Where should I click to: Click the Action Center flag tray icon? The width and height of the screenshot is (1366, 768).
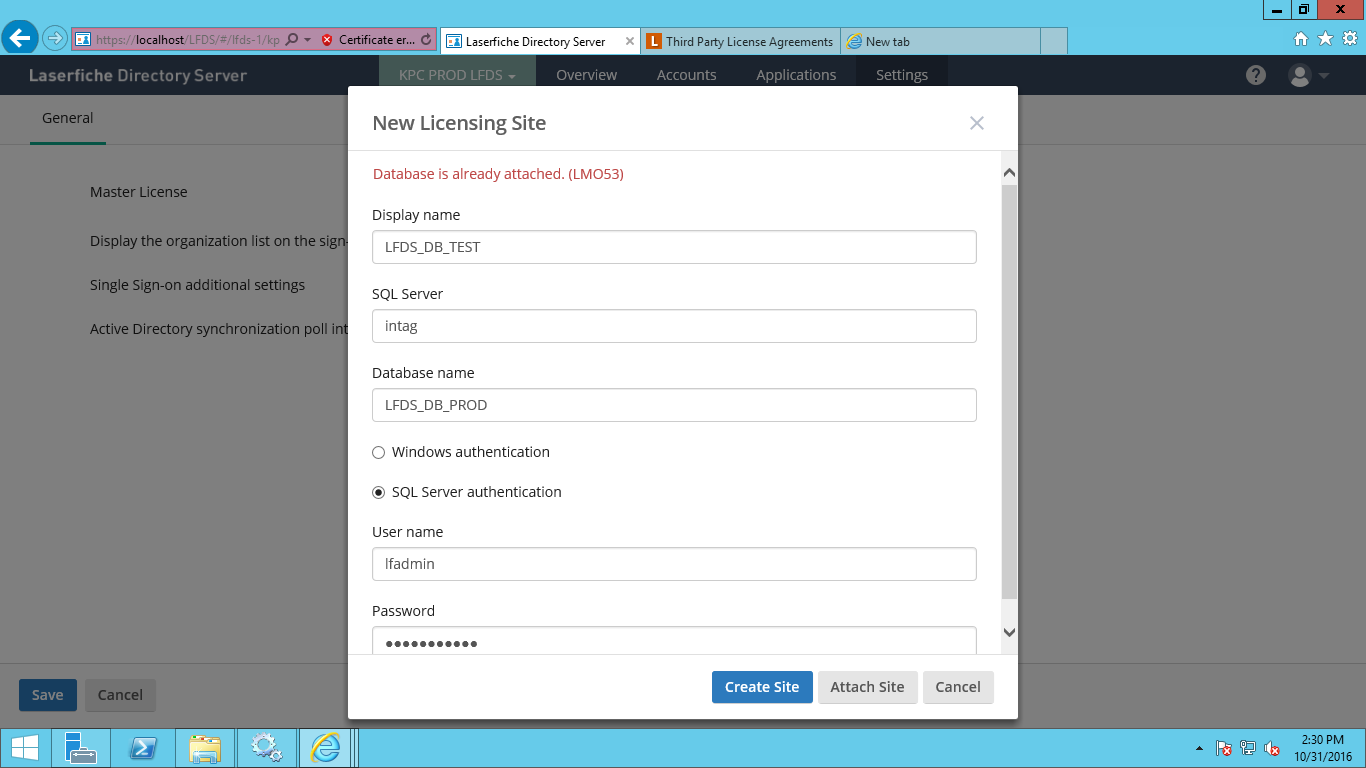tap(1224, 748)
